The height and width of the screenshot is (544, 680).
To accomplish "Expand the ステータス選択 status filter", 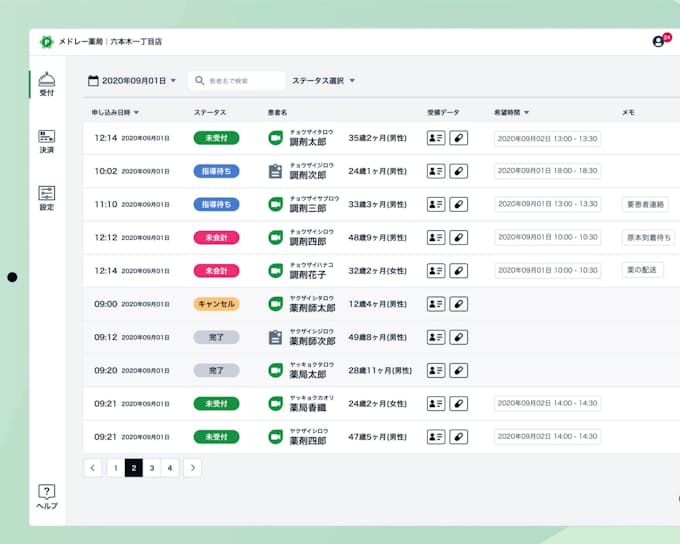I will 323,80.
